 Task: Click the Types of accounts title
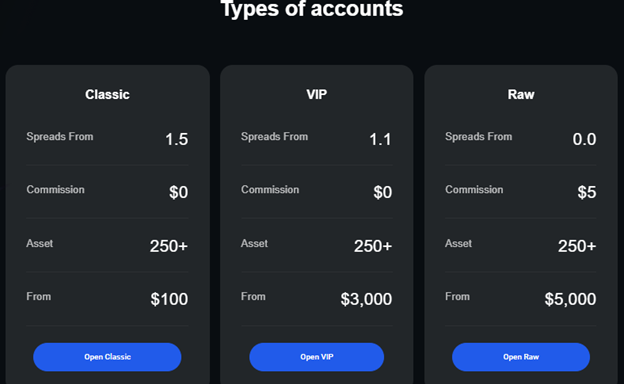(x=312, y=8)
